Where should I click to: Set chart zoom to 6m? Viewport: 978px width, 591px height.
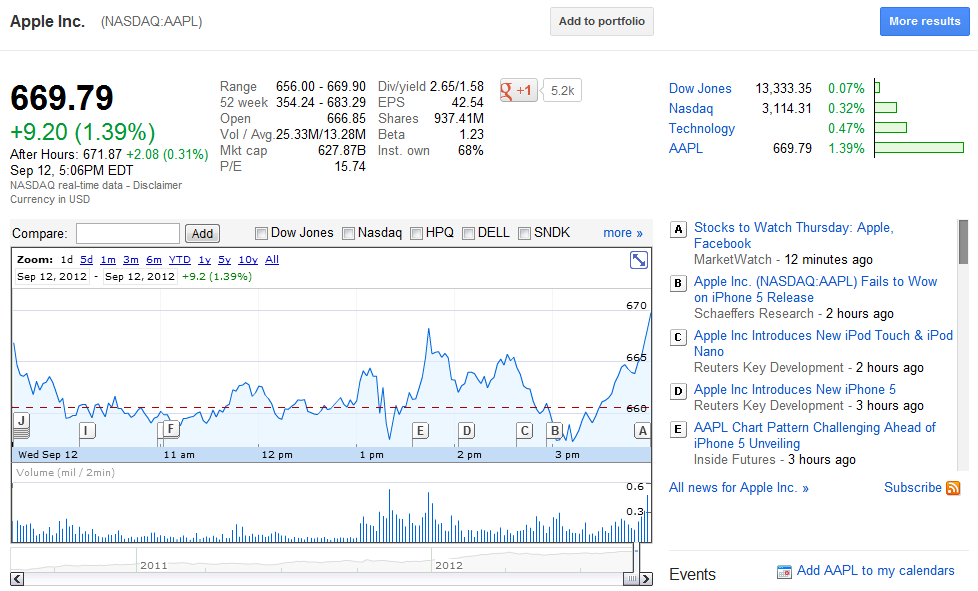(x=154, y=259)
